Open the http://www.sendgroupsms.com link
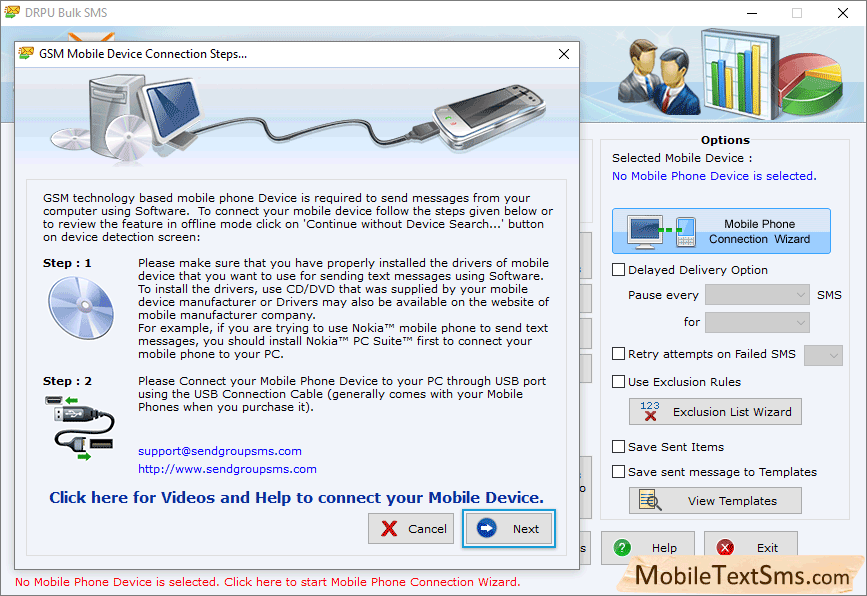Viewport: 867px width, 596px height. [227, 469]
